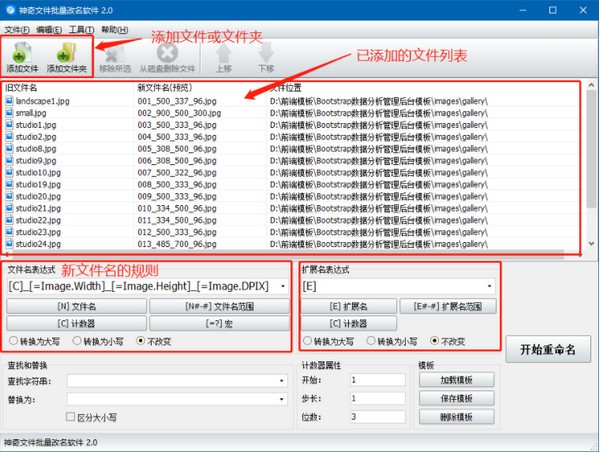
Task: Select the file icon beside studio20.jpg
Action: 10,196
